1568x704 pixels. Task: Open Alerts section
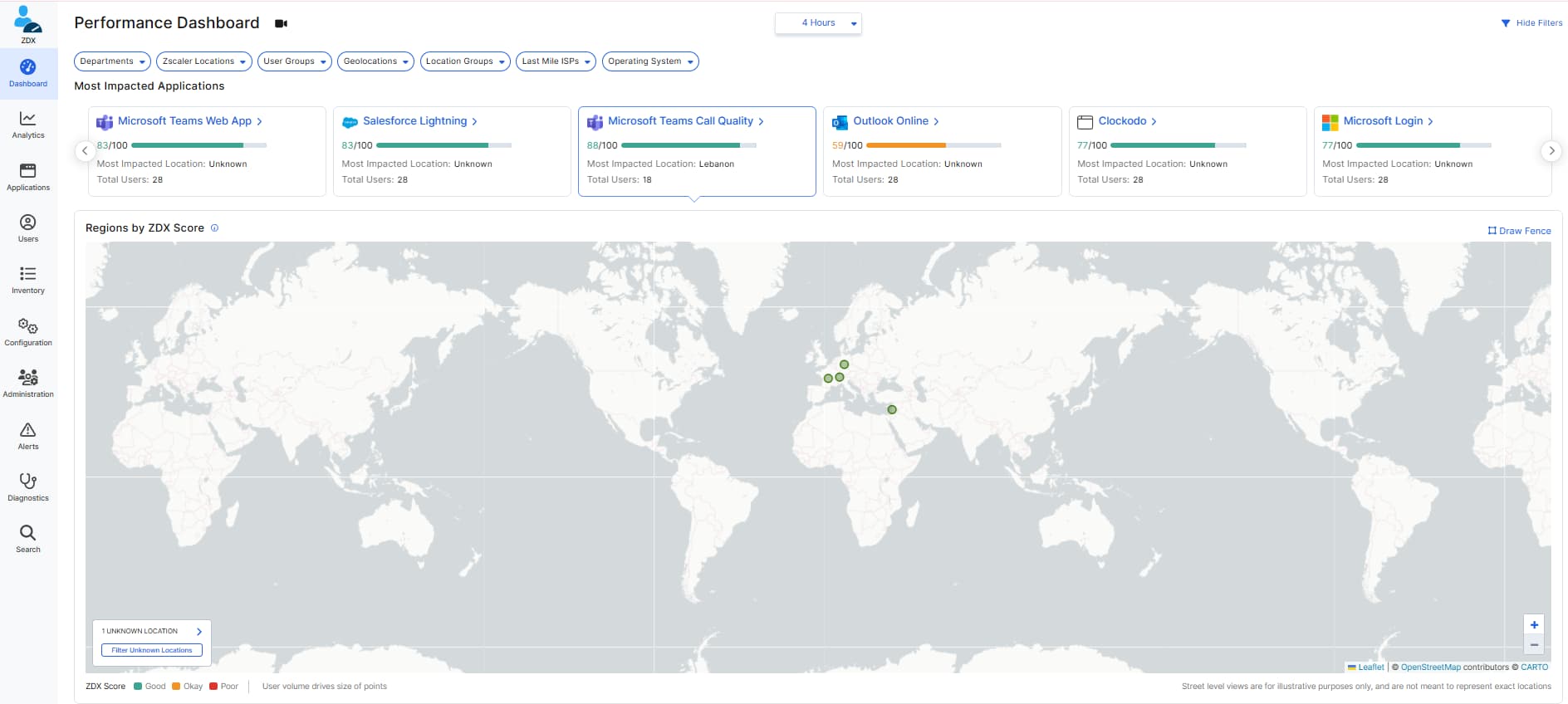click(x=28, y=436)
